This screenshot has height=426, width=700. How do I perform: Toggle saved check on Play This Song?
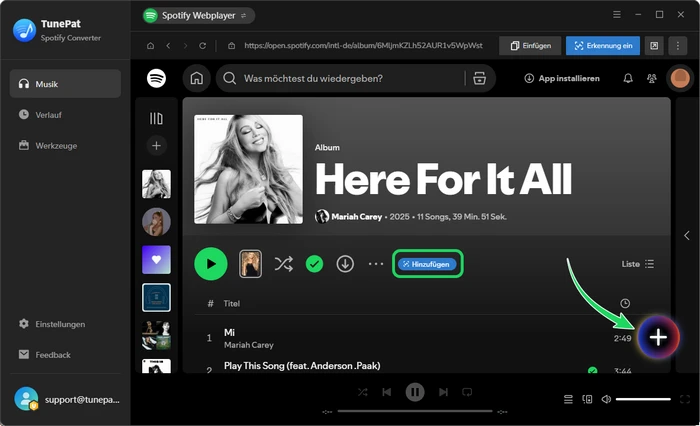pyautogui.click(x=593, y=370)
